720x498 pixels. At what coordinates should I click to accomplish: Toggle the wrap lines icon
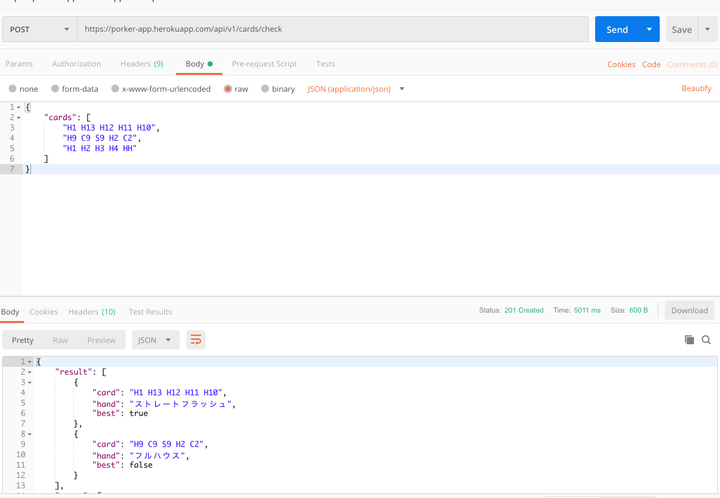coord(196,340)
